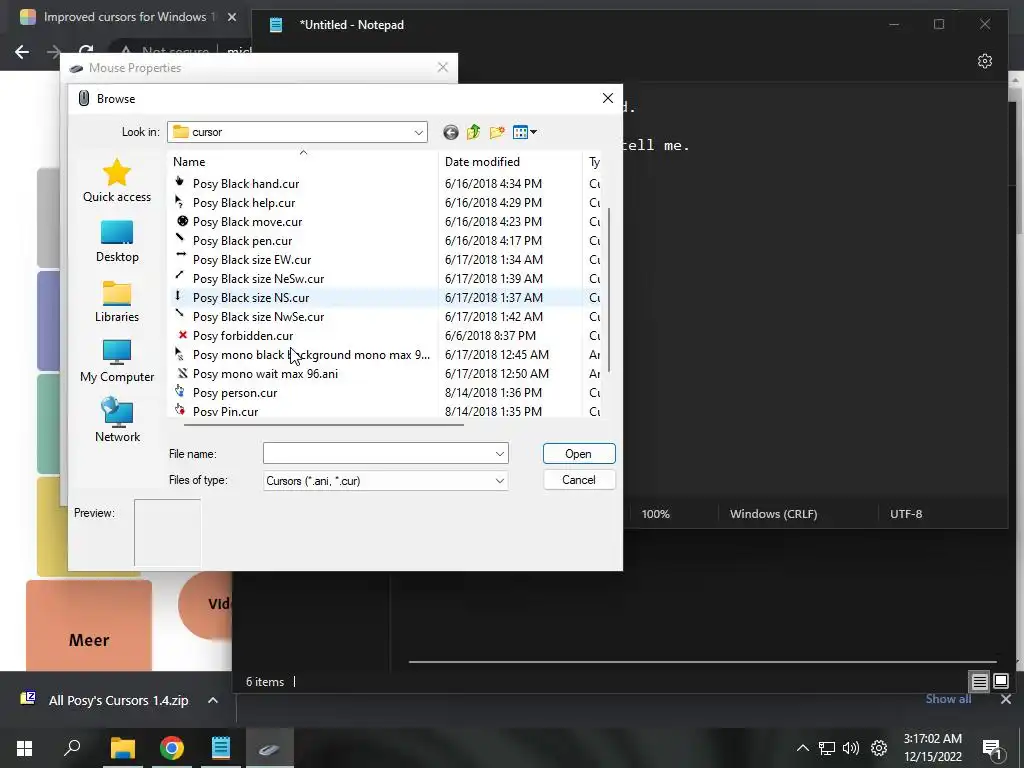Switch to details view in file explorer
The image size is (1024, 768).
coord(979,682)
